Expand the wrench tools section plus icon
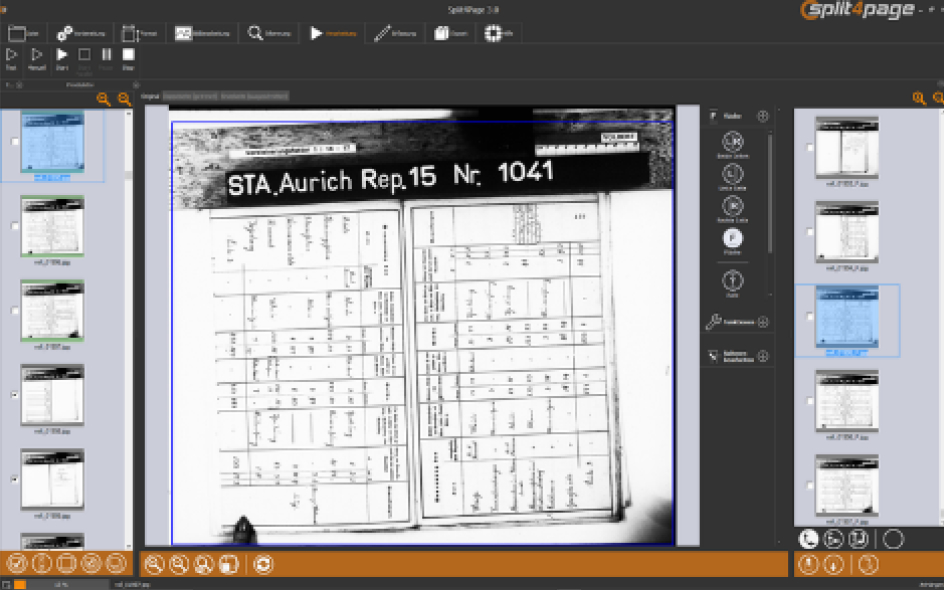This screenshot has height=590, width=944. tap(763, 322)
